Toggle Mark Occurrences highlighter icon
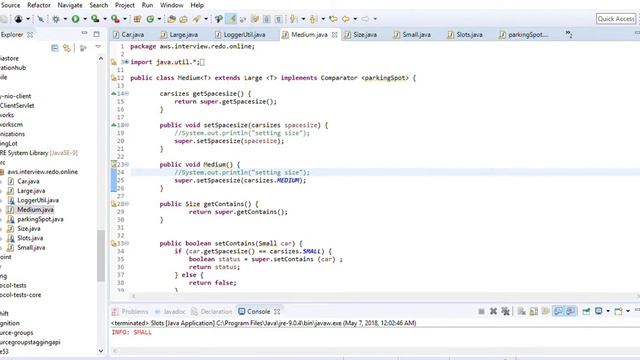The image size is (640, 360). coord(232,19)
